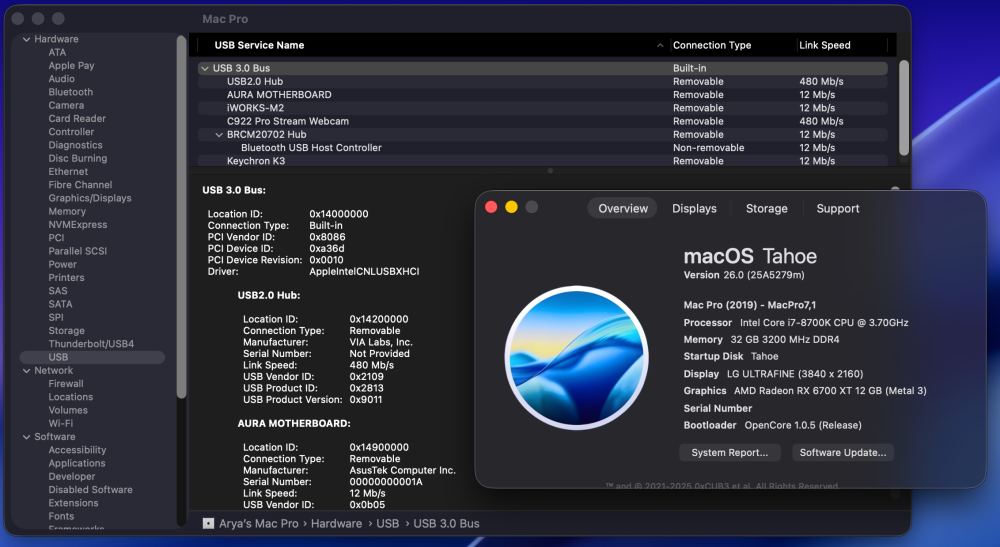Close the About This Mac window
The width and height of the screenshot is (1000, 547).
tap(491, 207)
